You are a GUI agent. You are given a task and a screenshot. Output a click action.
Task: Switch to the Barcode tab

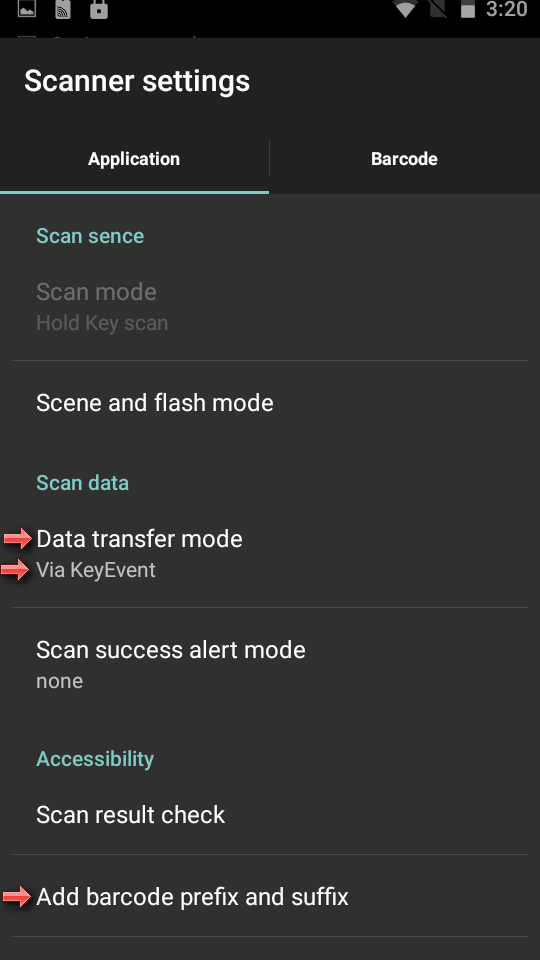405,159
